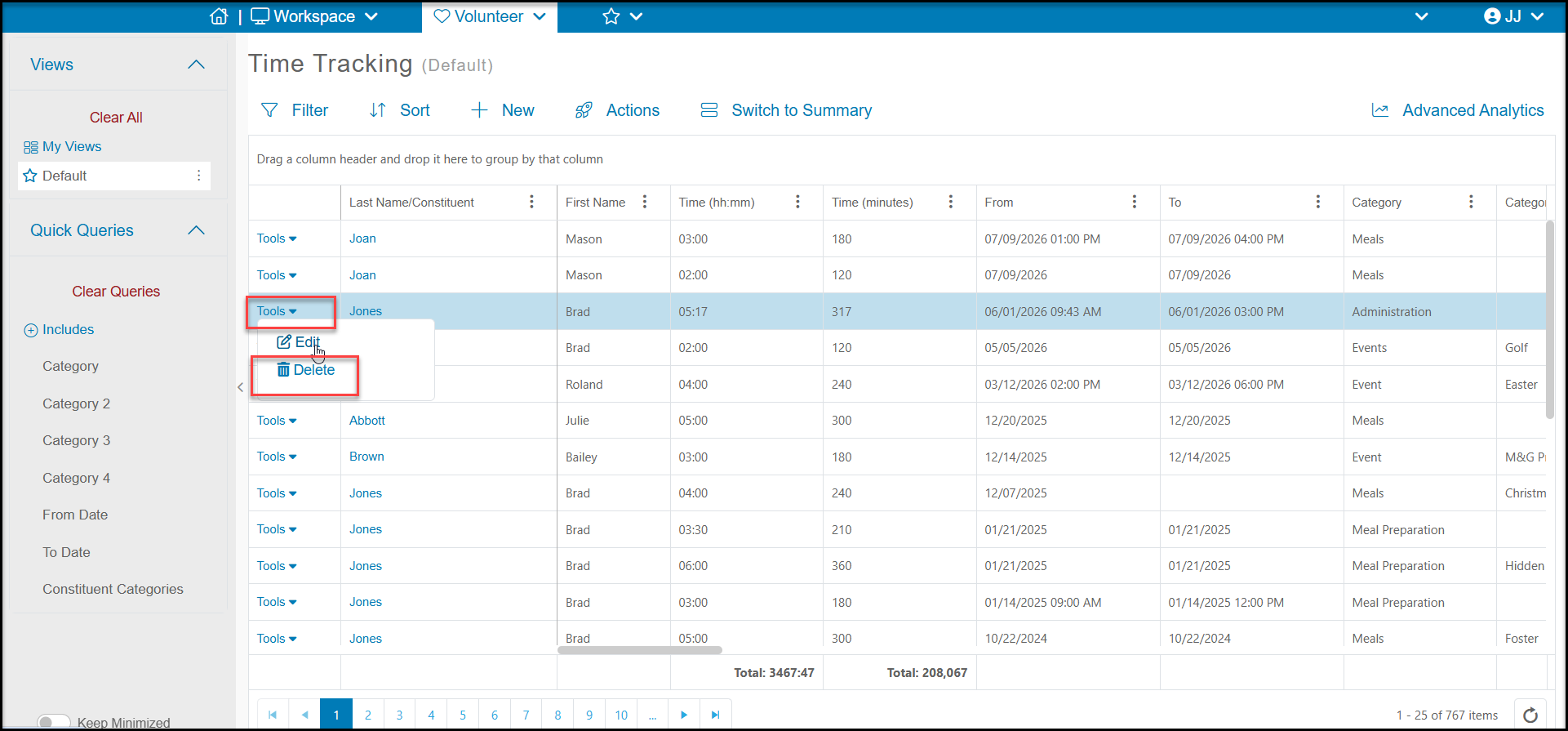The image size is (1568, 731).
Task: Click the Sort arrows icon
Action: tap(377, 110)
